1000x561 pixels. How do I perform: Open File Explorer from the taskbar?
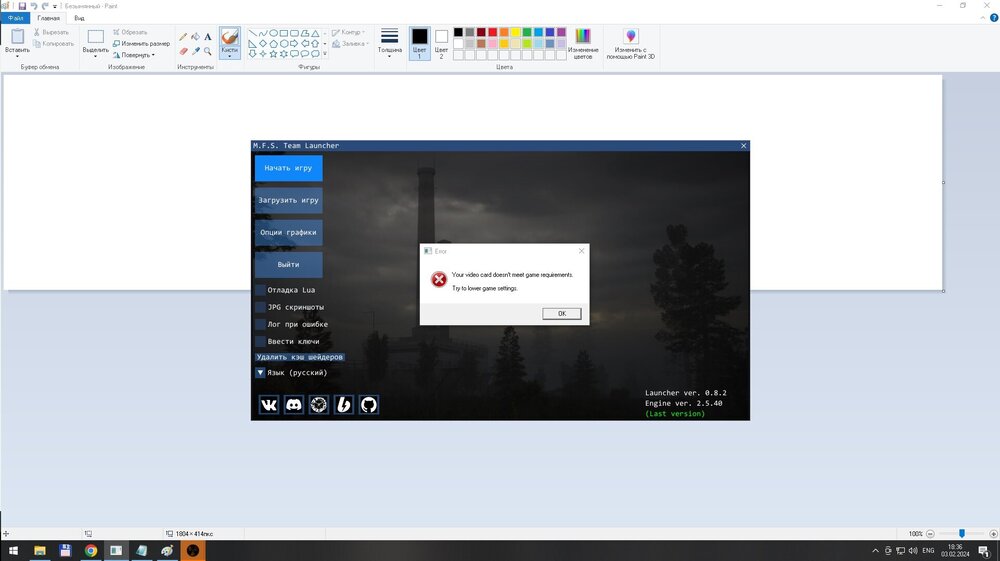pyautogui.click(x=40, y=551)
